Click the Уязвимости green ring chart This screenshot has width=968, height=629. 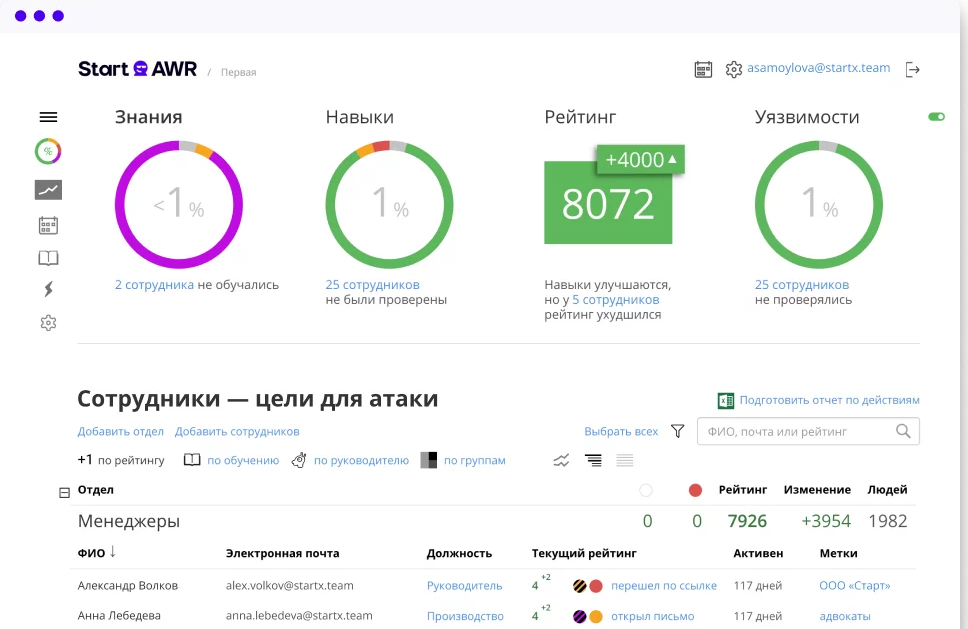819,204
